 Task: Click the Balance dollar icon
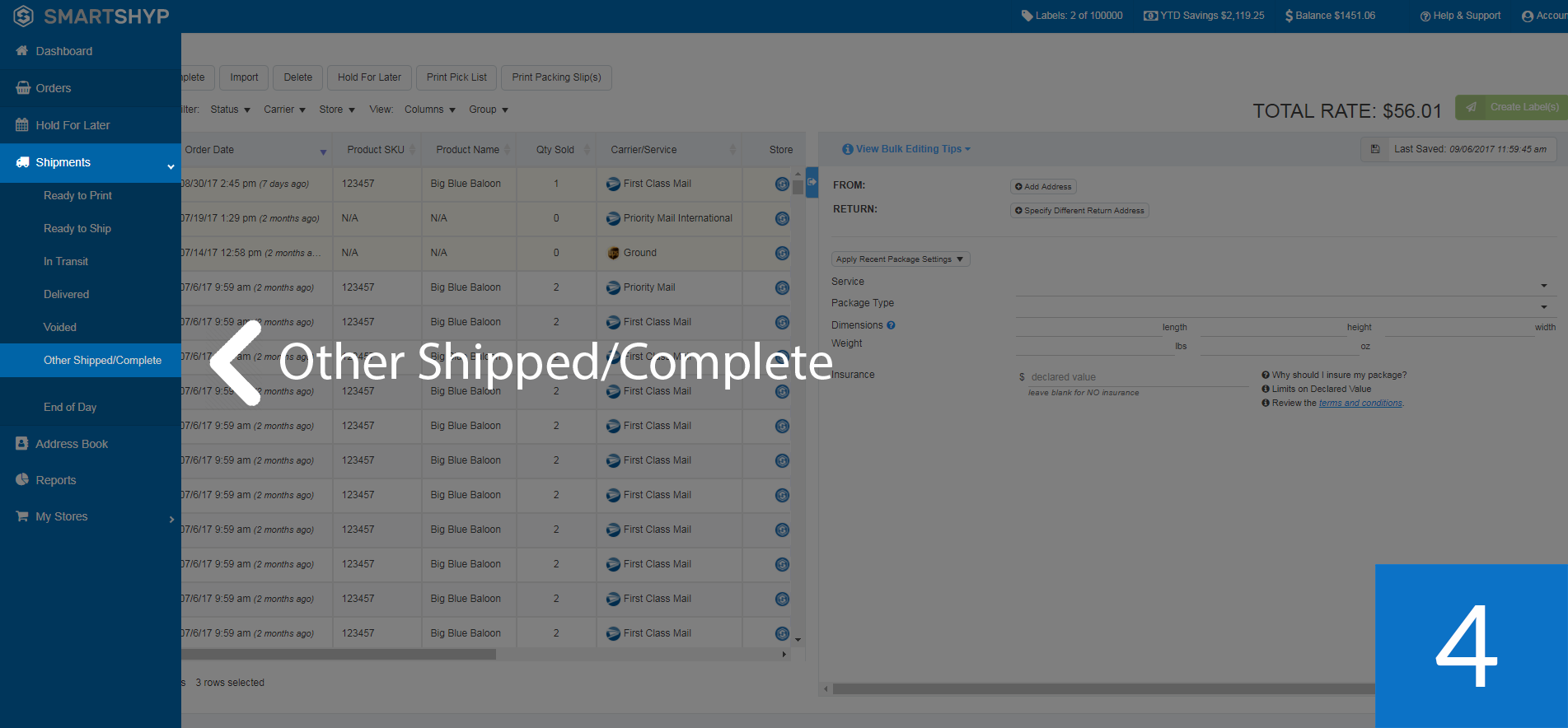coord(1289,16)
